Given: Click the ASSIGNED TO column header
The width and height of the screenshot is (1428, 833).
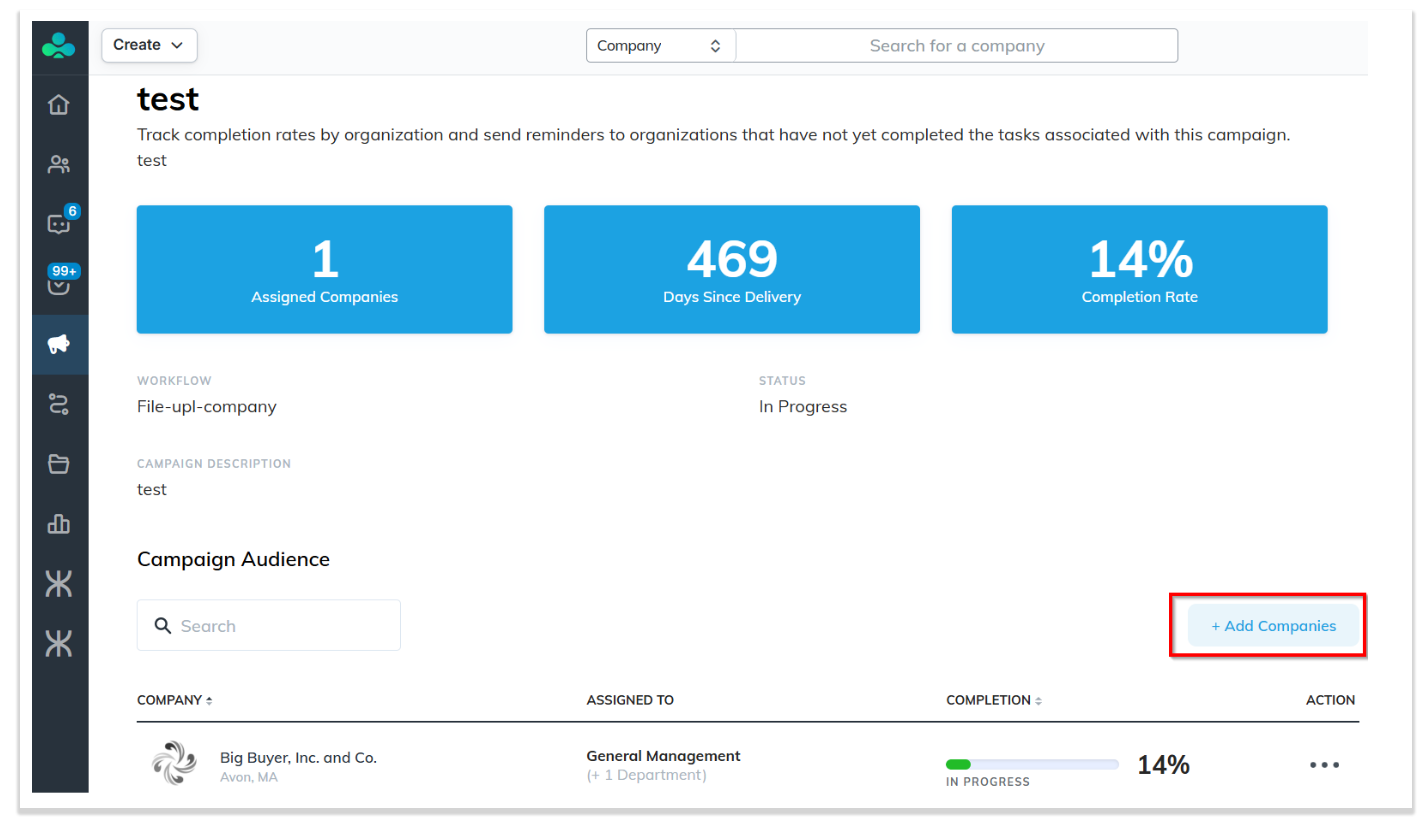Looking at the screenshot, I should (x=630, y=700).
